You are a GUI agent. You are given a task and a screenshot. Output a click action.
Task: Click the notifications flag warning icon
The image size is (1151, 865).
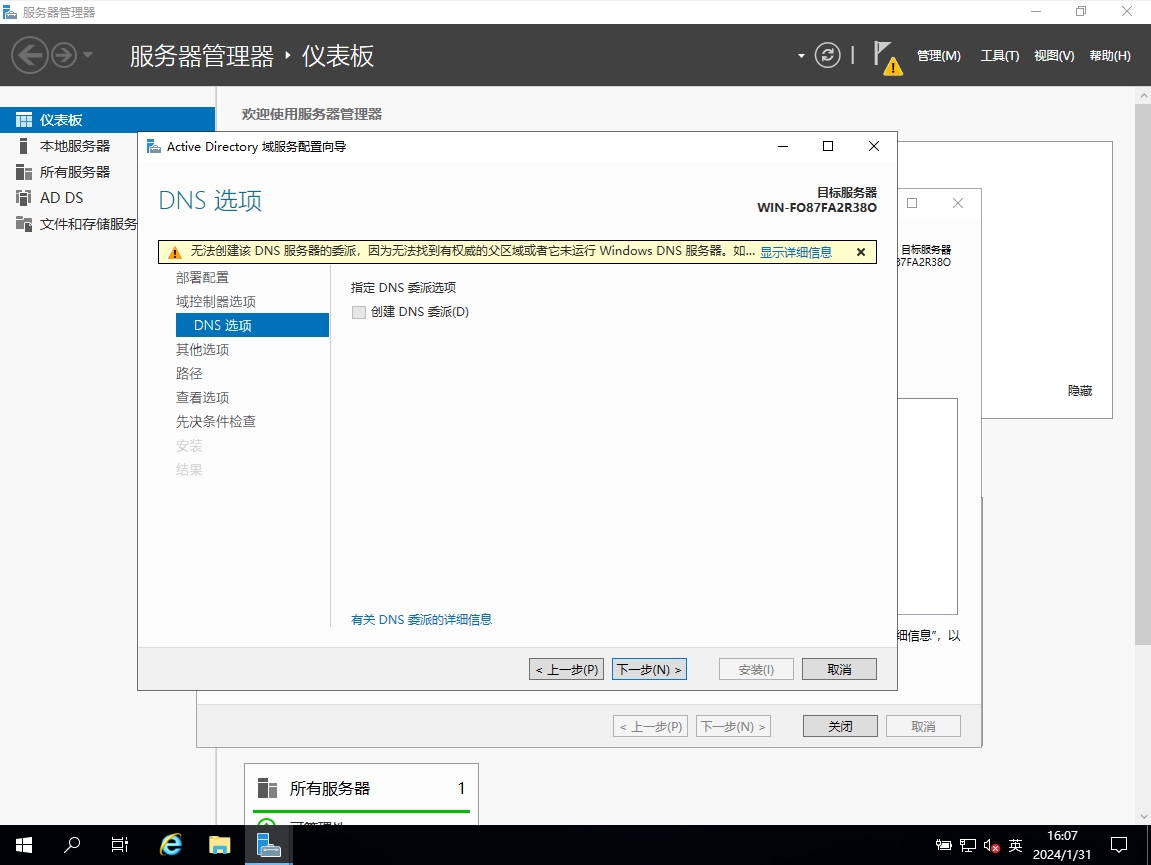pyautogui.click(x=886, y=57)
